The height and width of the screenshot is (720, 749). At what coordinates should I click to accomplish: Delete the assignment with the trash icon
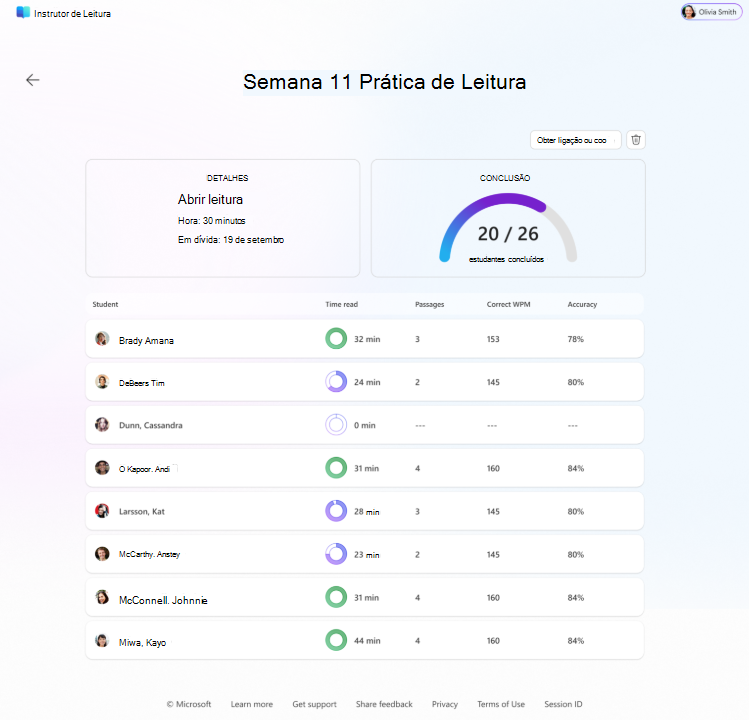635,140
